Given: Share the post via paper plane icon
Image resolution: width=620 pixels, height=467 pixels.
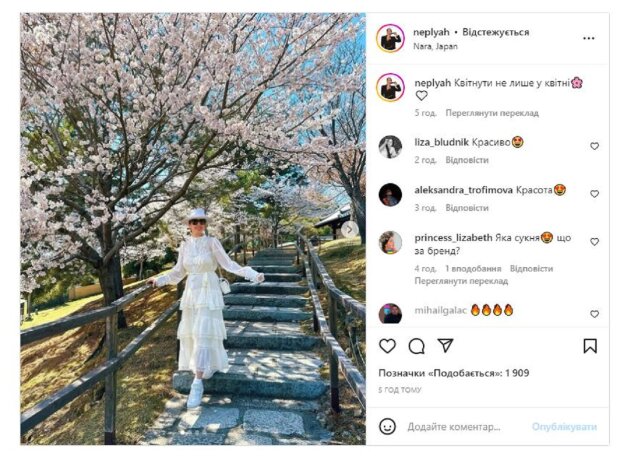Looking at the screenshot, I should (x=445, y=345).
